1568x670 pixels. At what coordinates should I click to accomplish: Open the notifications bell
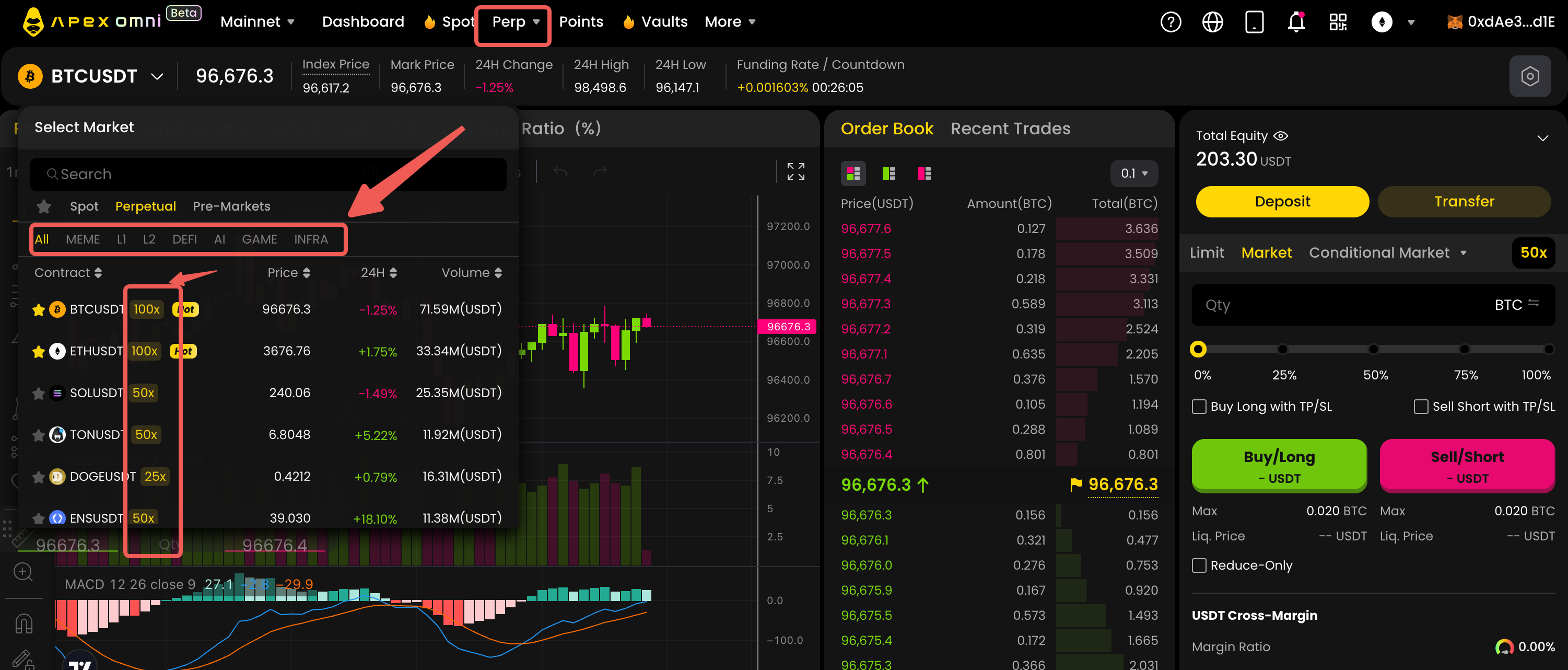coord(1296,22)
